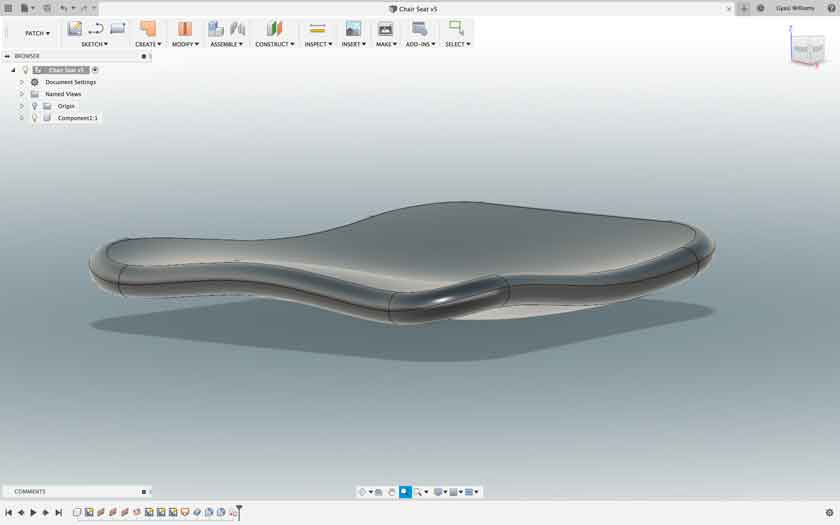Open the INSERT menu
The width and height of the screenshot is (840, 525).
[x=354, y=44]
